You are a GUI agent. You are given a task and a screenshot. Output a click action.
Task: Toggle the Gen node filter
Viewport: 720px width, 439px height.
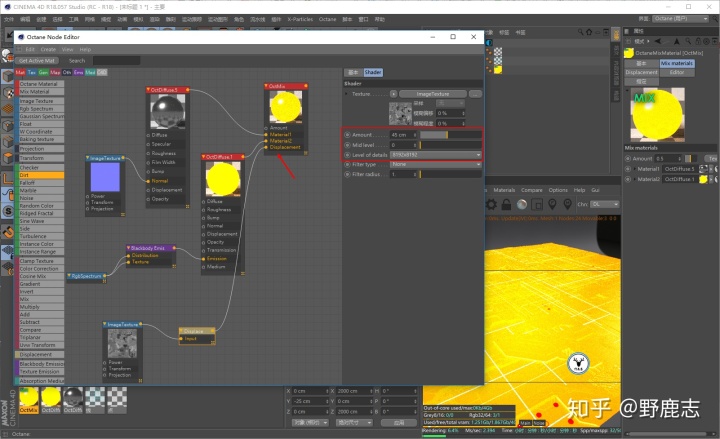pos(44,73)
